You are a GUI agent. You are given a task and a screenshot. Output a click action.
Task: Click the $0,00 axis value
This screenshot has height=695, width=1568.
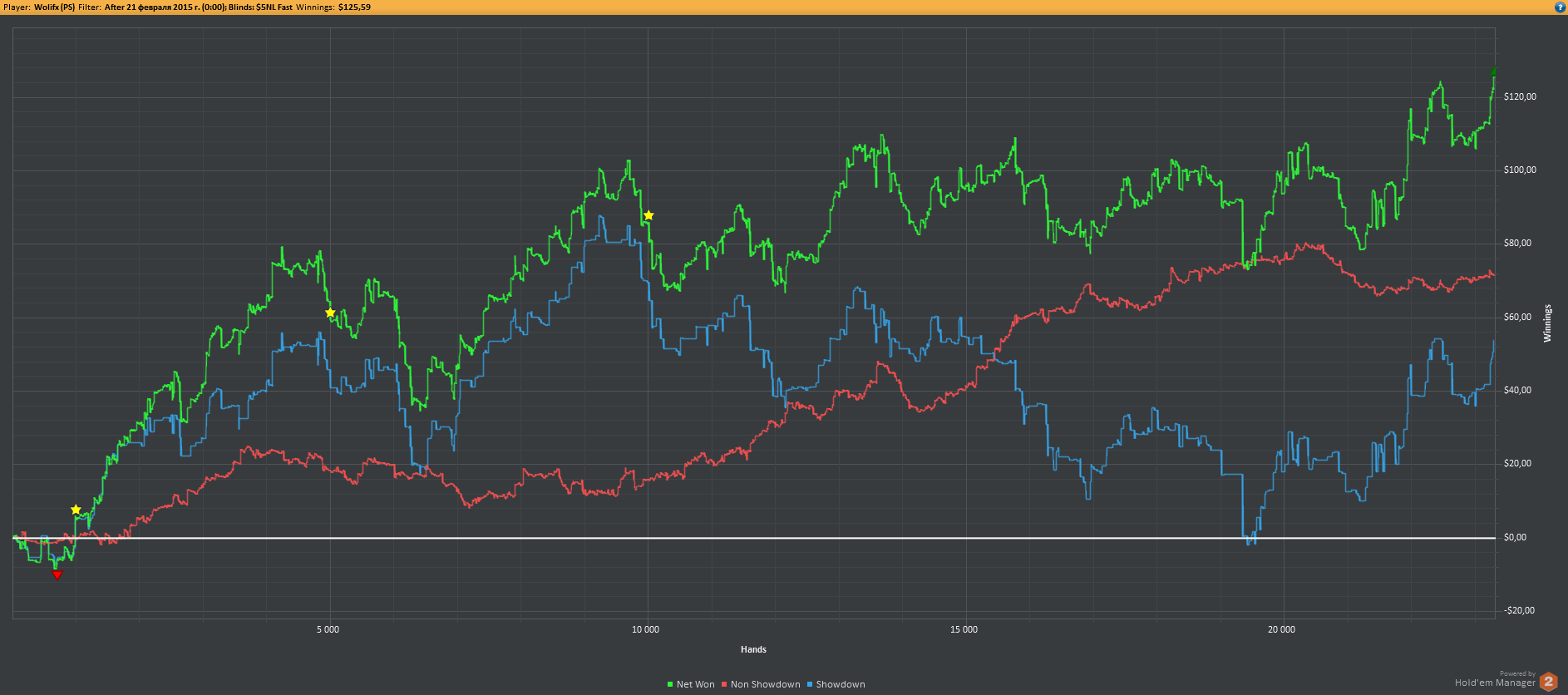click(1515, 537)
